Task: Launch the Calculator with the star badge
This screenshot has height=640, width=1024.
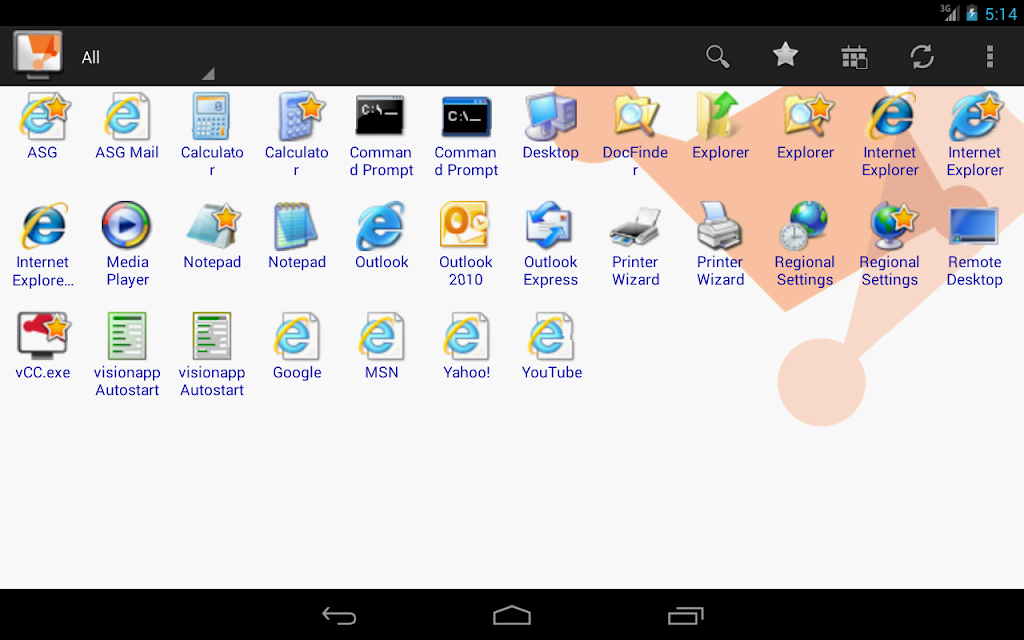Action: (296, 135)
